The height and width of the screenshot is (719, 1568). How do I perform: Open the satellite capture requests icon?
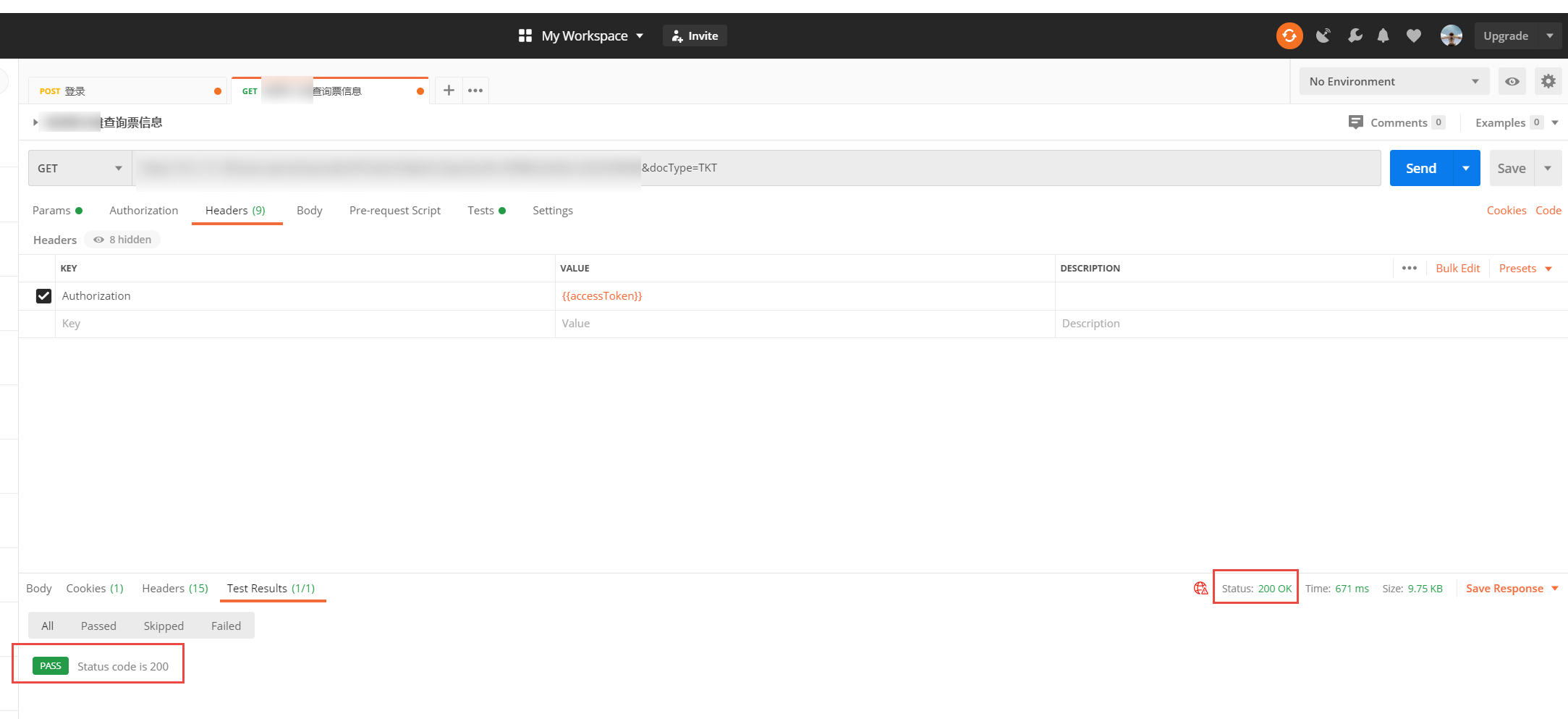coord(1323,35)
